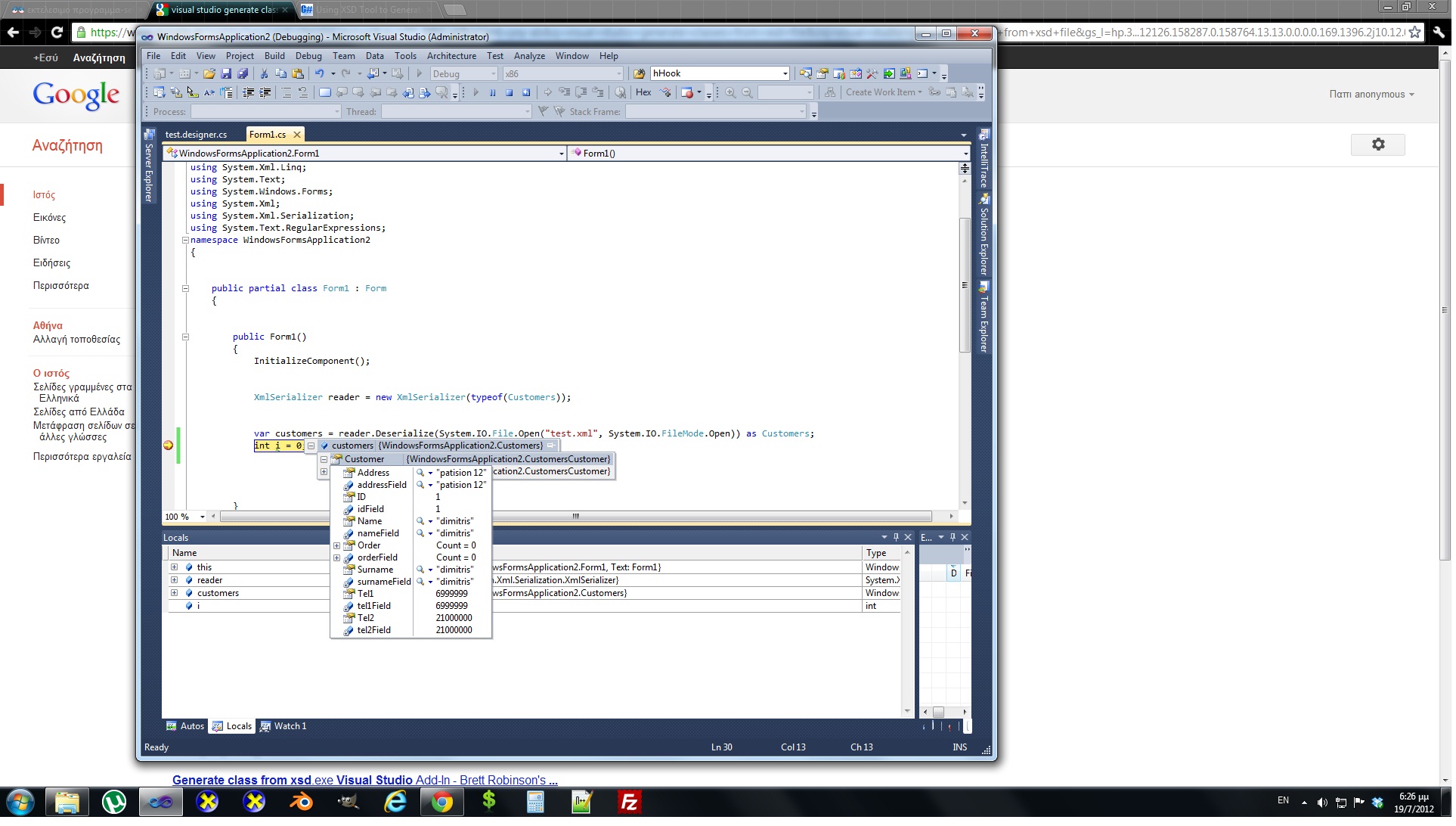Open the hHook find combo box dropdown
Image resolution: width=1456 pixels, height=826 pixels.
click(785, 73)
